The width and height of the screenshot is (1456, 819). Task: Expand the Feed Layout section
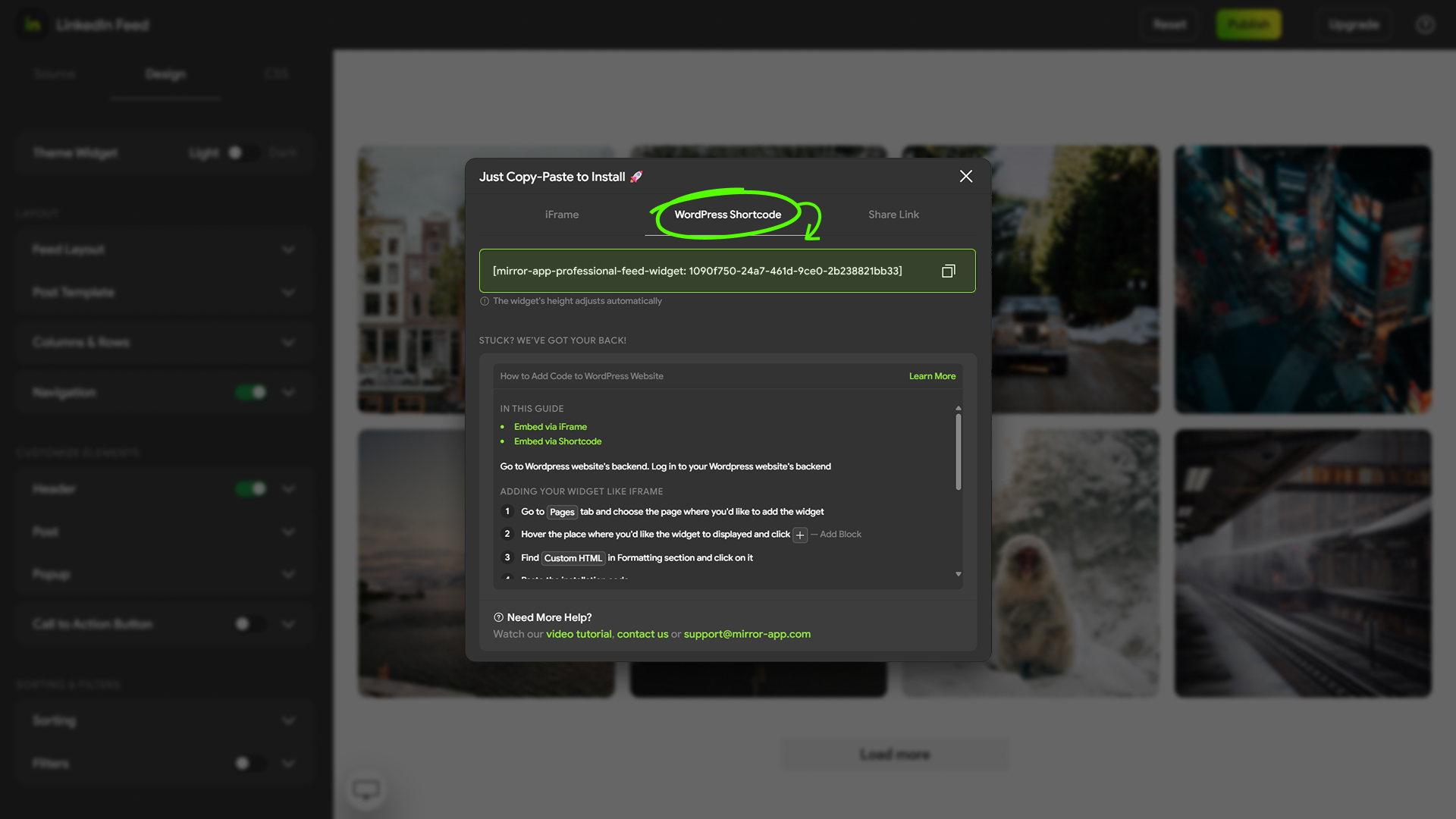coord(288,249)
